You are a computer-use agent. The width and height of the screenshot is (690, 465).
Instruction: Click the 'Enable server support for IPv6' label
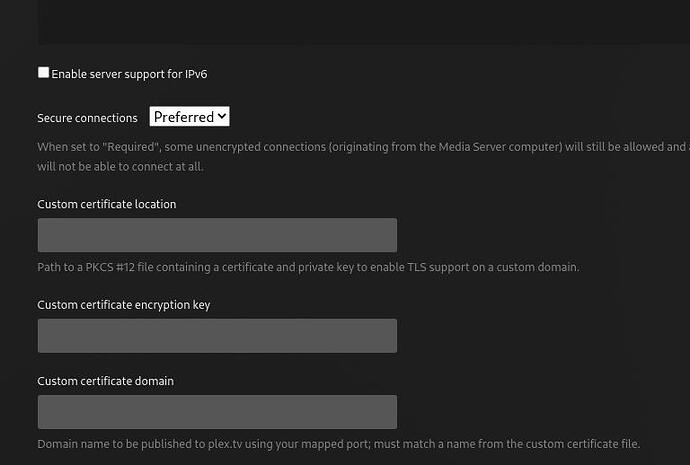pos(129,74)
